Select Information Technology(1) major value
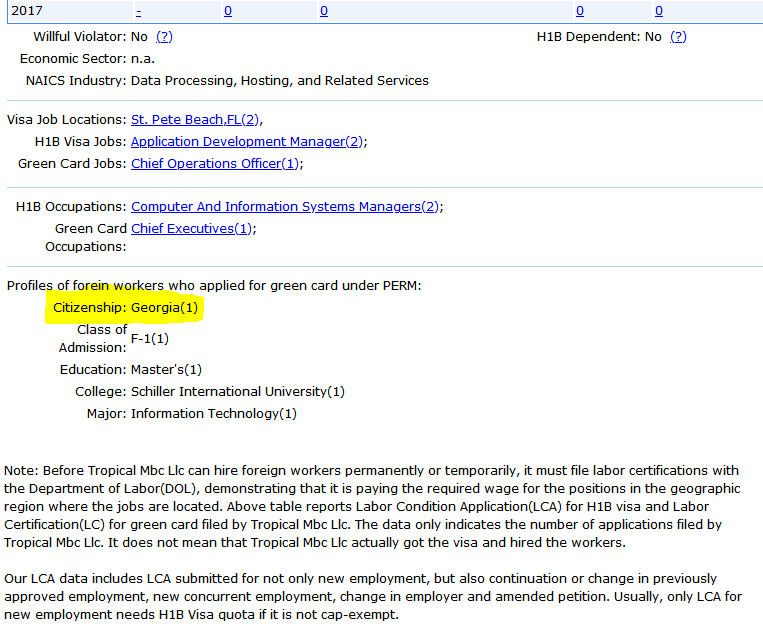The width and height of the screenshot is (763, 634). point(214,414)
